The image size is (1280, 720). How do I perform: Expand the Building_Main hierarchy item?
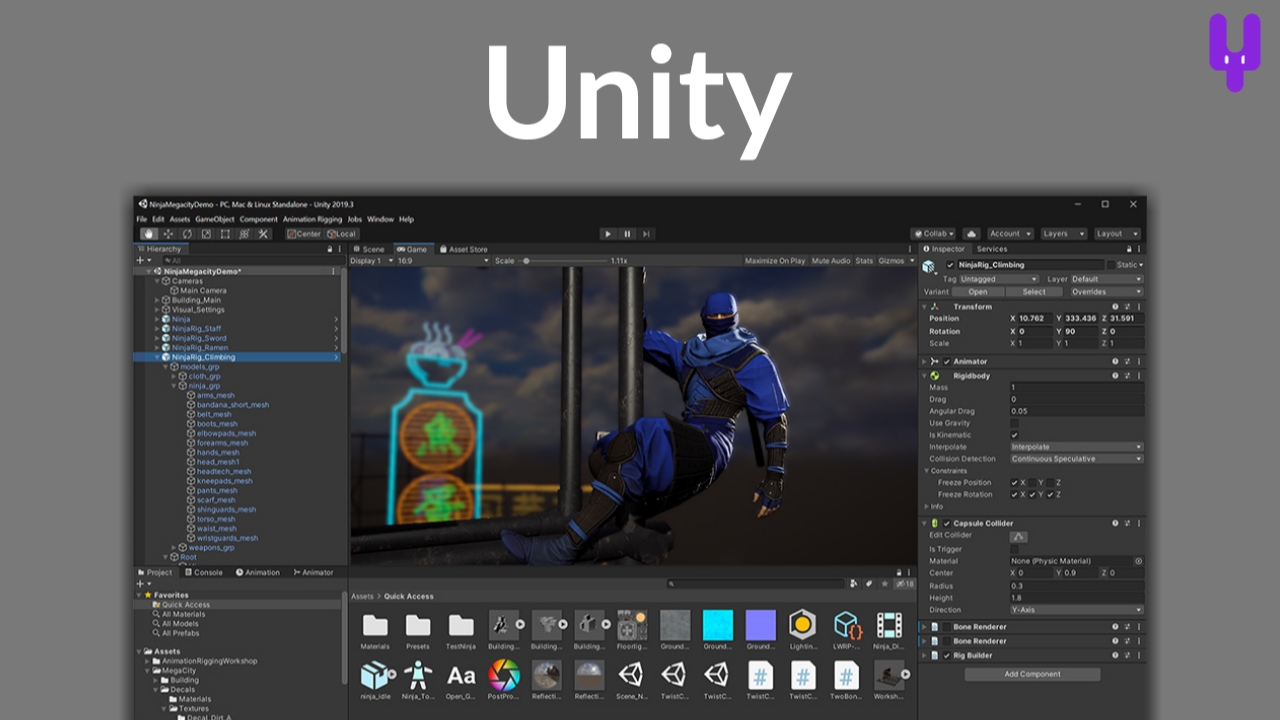tap(157, 300)
